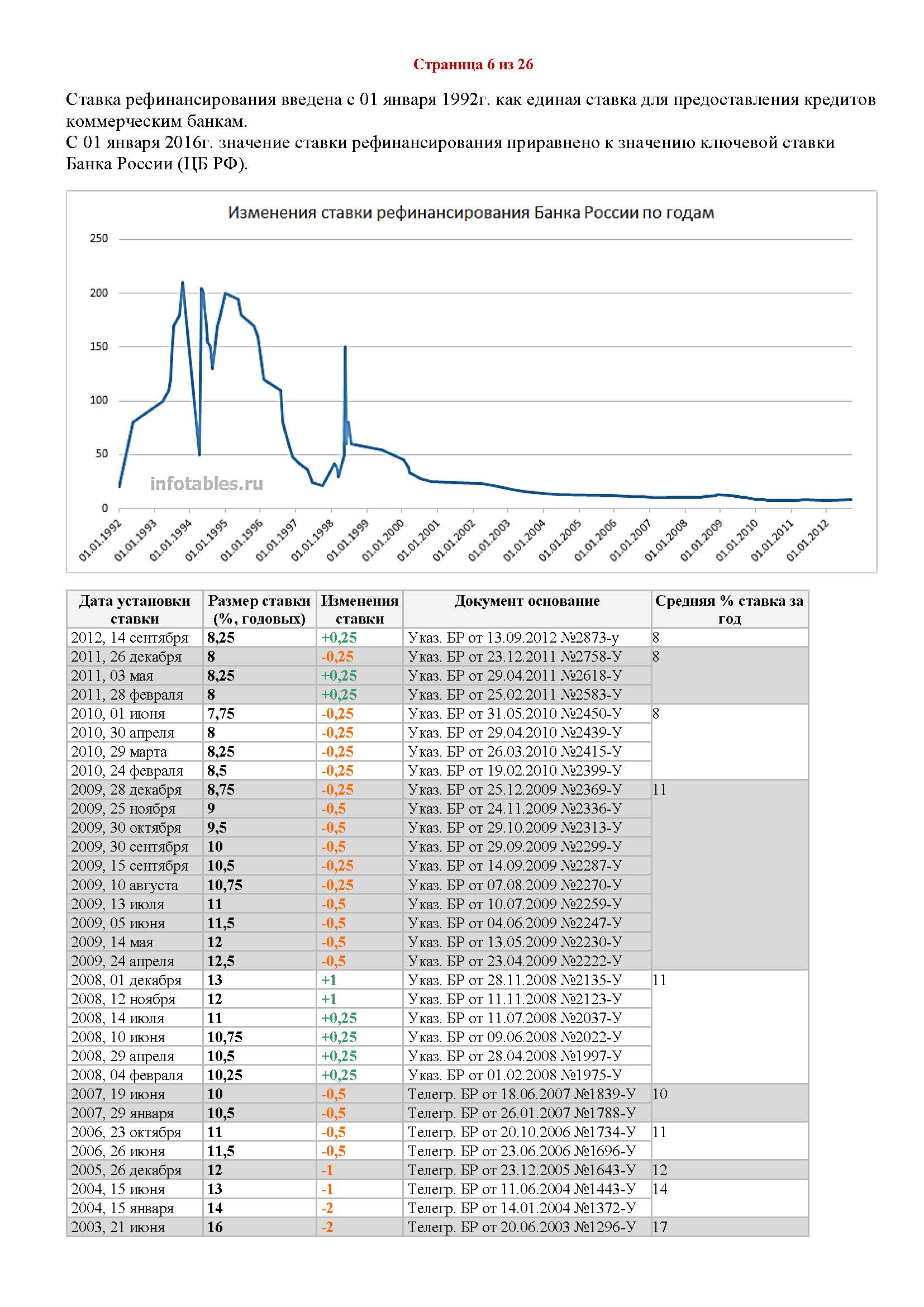The height and width of the screenshot is (1307, 924).
Task: Click document cell "Телегр. БР от 18.06.2007 №1839-У"
Action: [522, 1094]
